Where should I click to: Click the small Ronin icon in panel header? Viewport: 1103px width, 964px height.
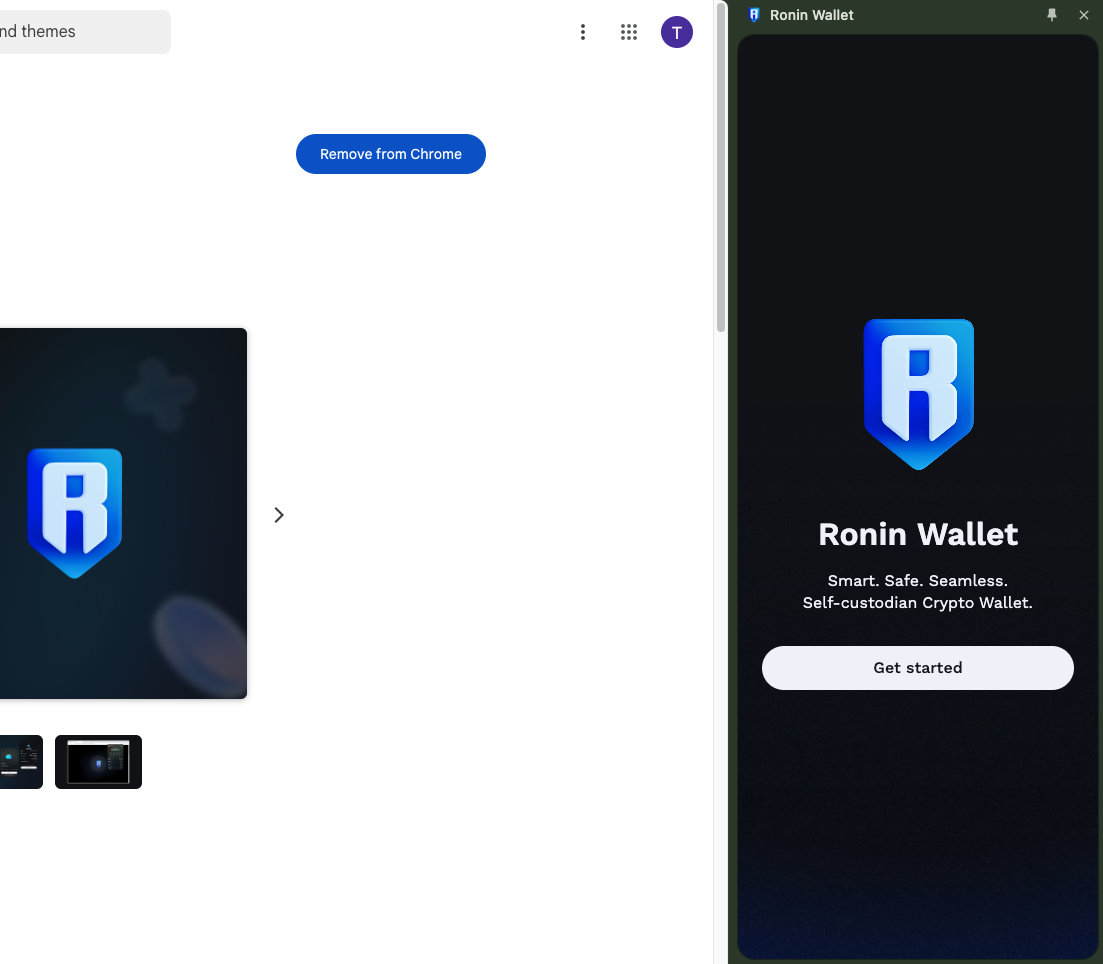[754, 15]
